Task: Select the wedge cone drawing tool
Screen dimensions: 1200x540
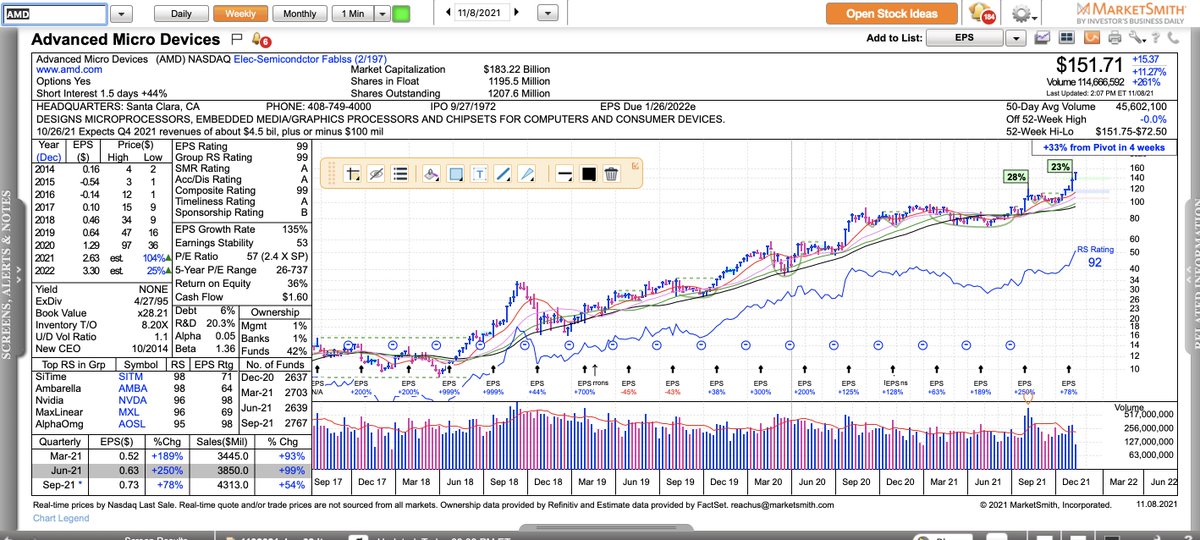Action: coord(527,173)
